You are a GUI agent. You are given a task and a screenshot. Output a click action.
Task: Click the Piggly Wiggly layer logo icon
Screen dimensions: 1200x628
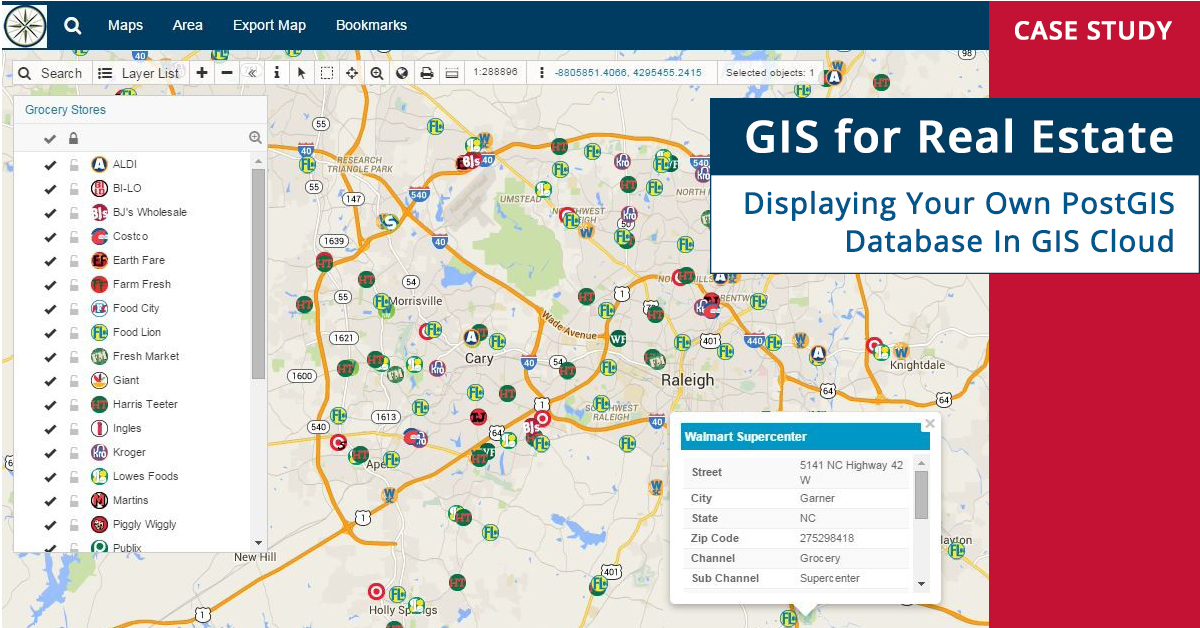tap(99, 524)
